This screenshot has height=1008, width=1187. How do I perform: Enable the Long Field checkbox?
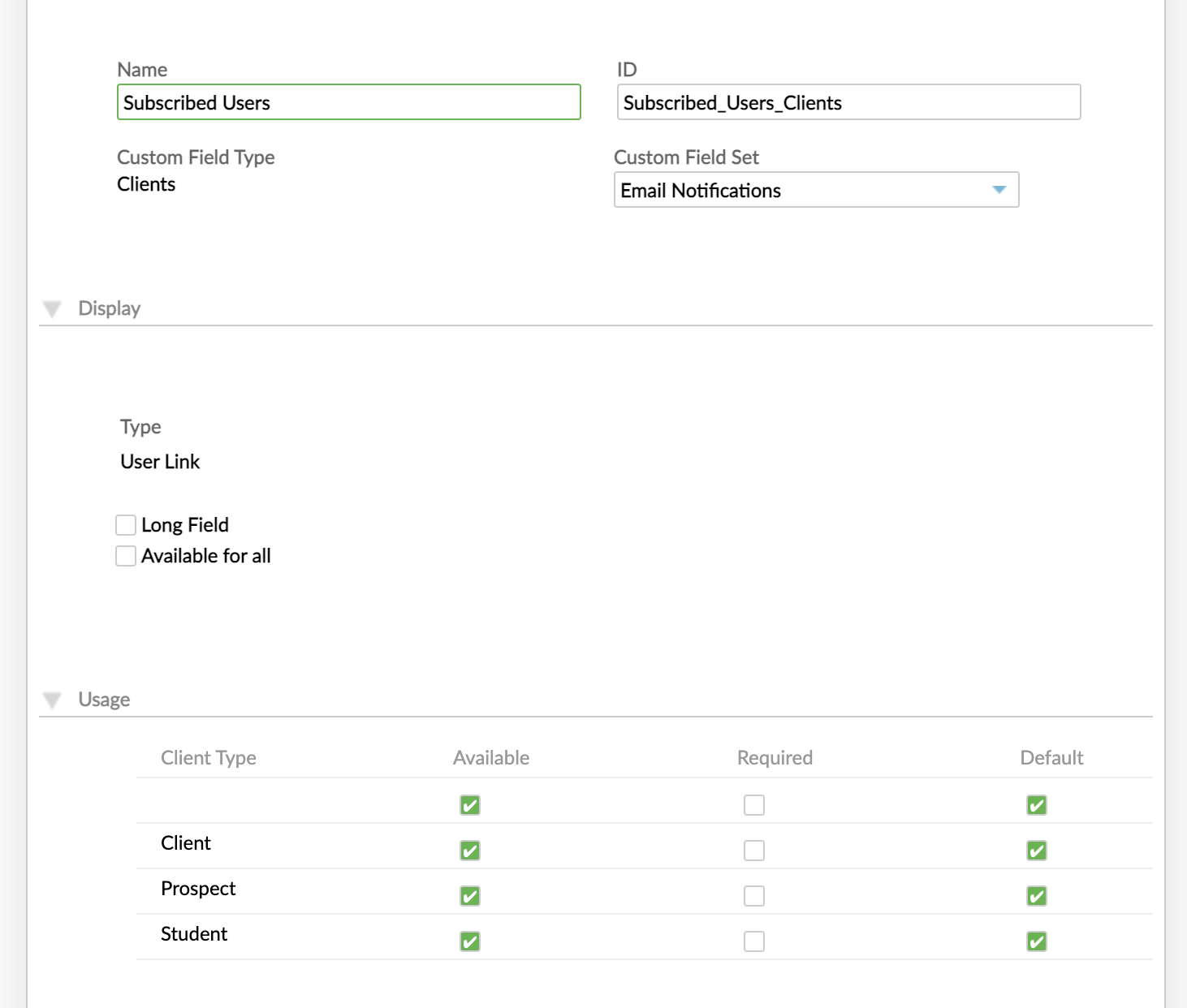(126, 524)
